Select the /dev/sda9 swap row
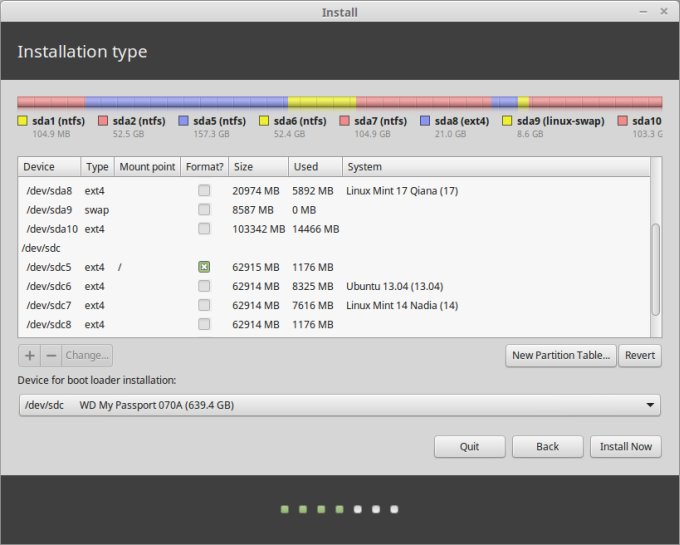This screenshot has width=680, height=545. pyautogui.click(x=334, y=210)
